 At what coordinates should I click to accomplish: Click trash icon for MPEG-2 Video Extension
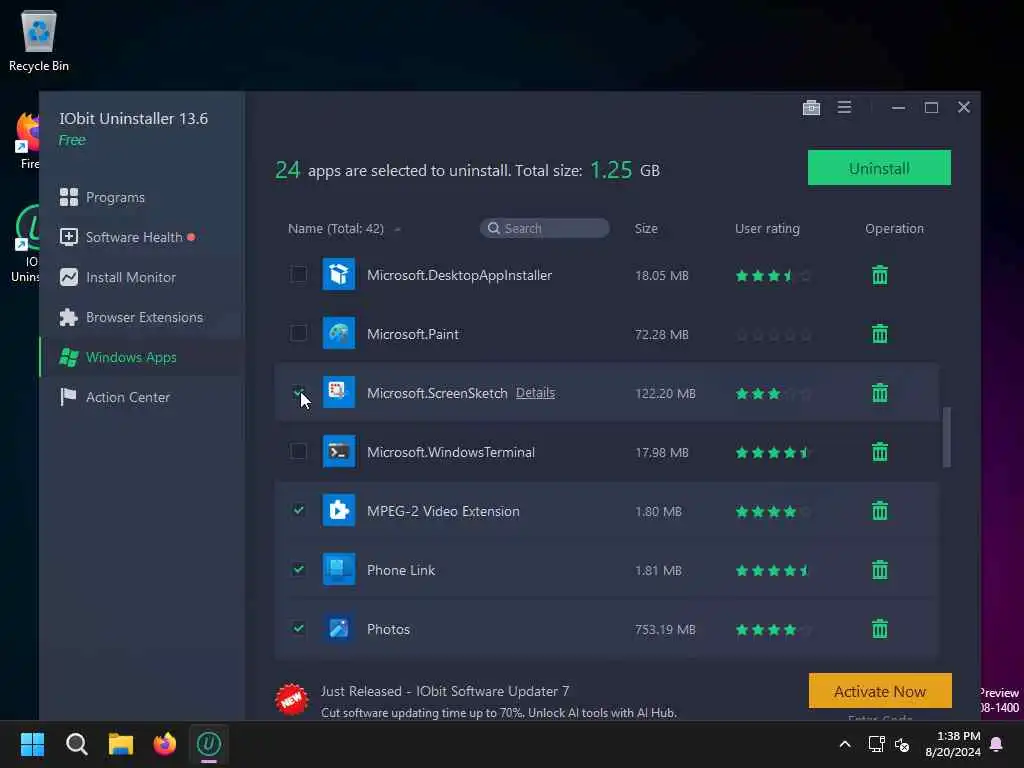pos(880,511)
